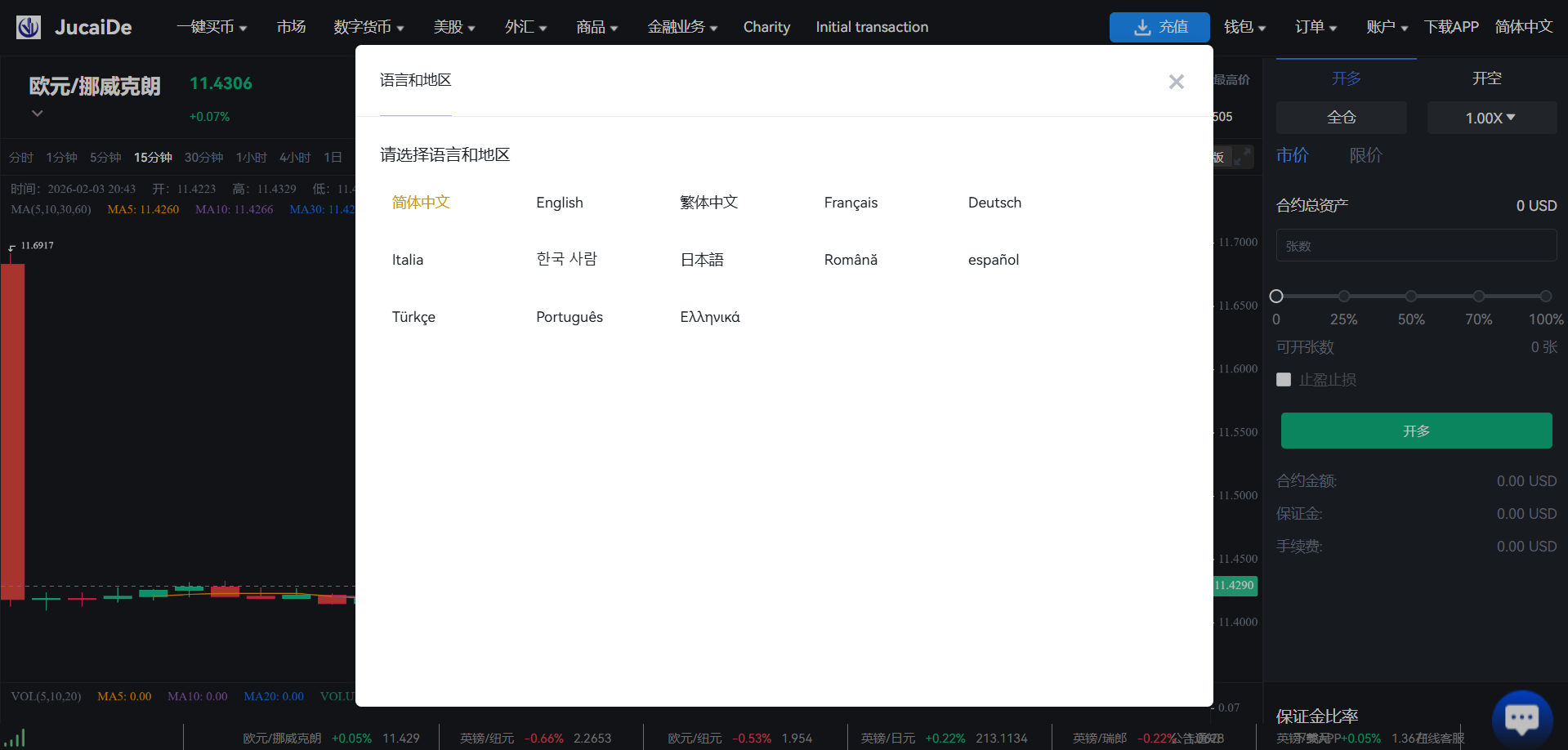Click the download icon on recharge button
Image resolution: width=1568 pixels, height=750 pixels.
1141,27
